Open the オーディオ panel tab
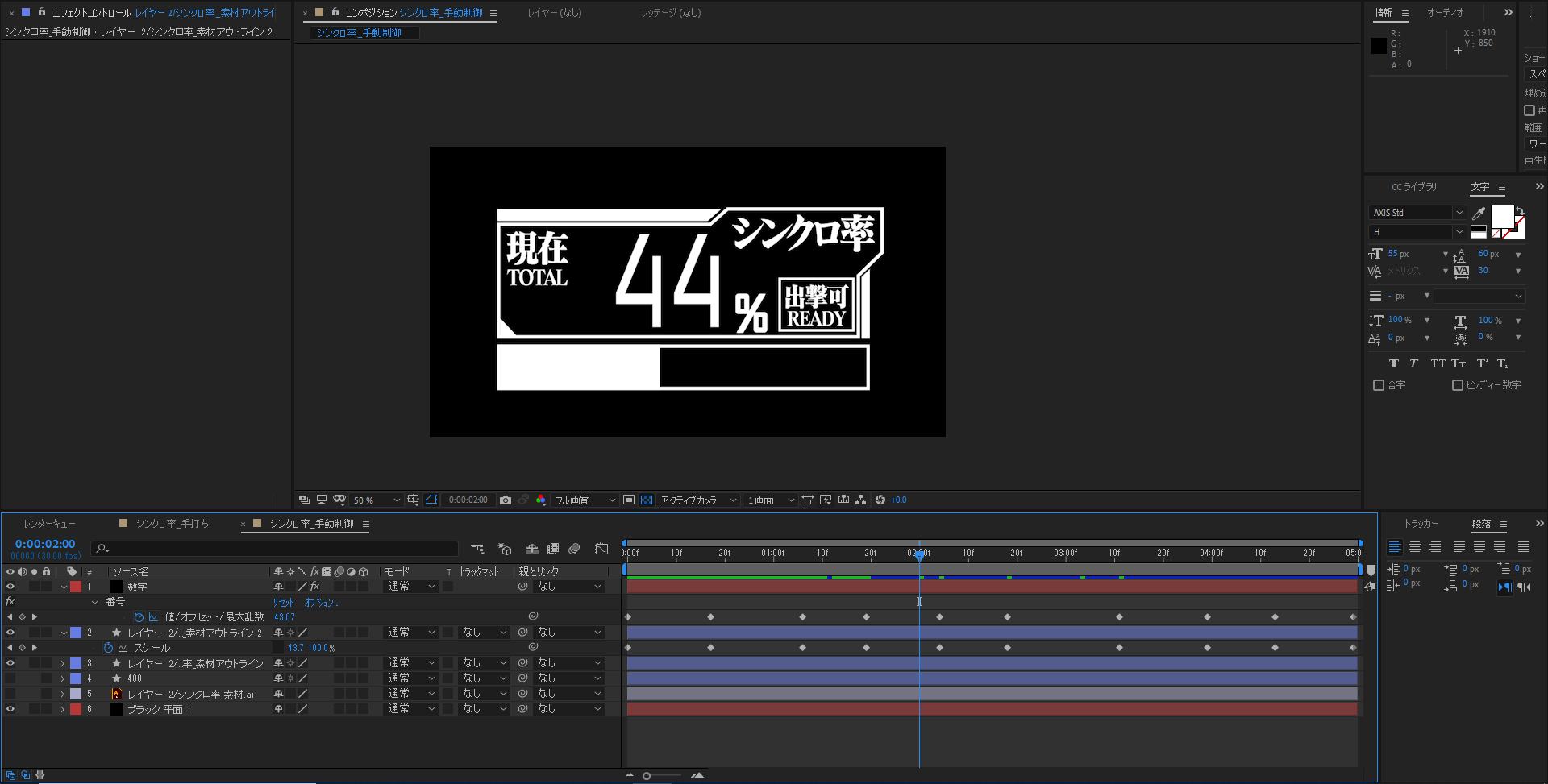The height and width of the screenshot is (784, 1548). tap(1446, 13)
